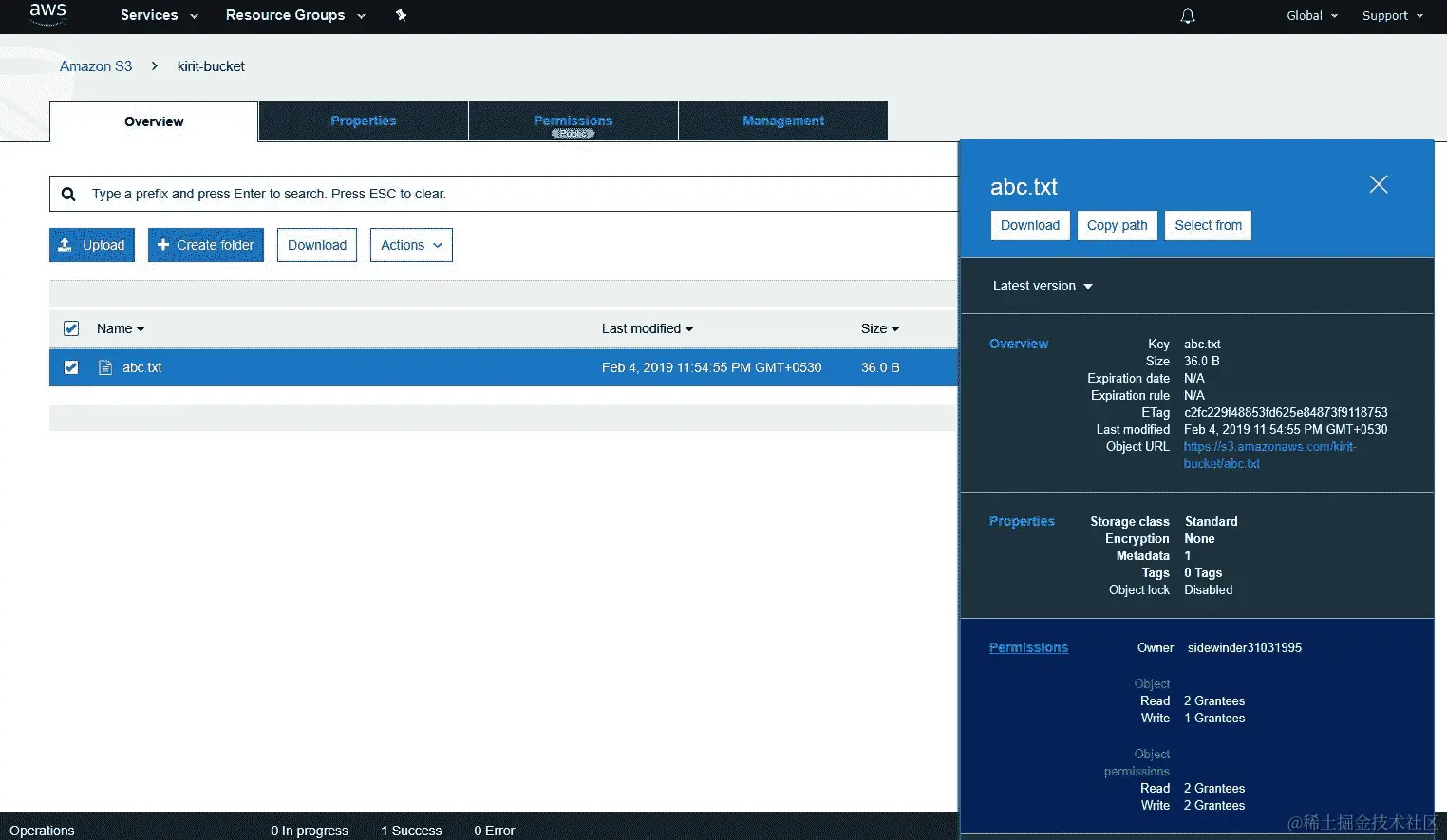1447x840 pixels.
Task: Click Download in the bucket toolbar
Action: [x=317, y=245]
